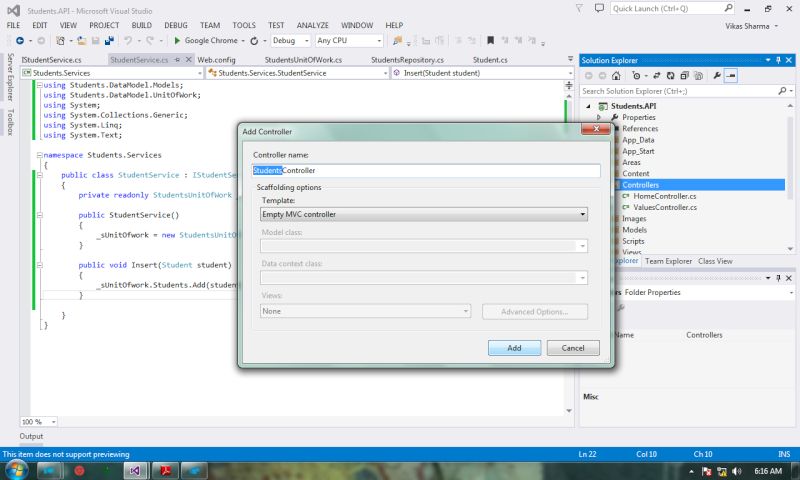Switch to the Team Explorer tab

[668, 261]
